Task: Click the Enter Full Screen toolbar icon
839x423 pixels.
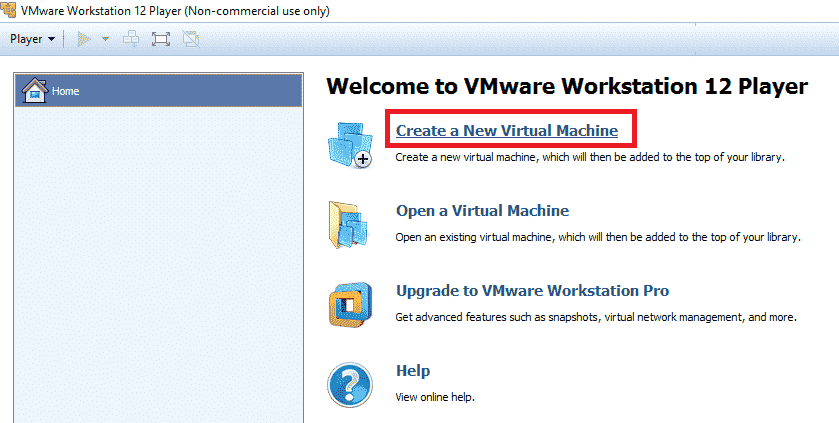Action: coord(160,39)
